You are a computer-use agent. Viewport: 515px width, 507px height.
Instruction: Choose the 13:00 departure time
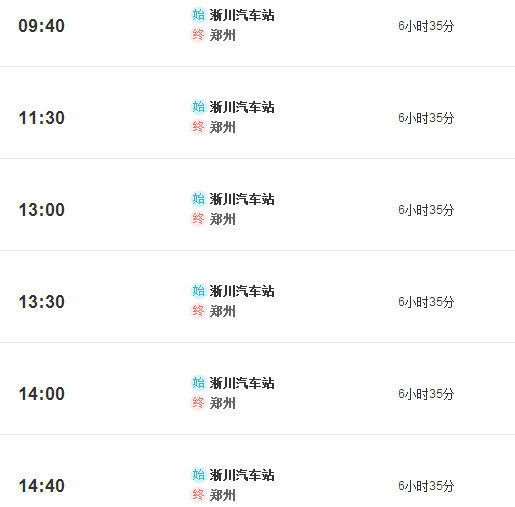[x=41, y=210]
